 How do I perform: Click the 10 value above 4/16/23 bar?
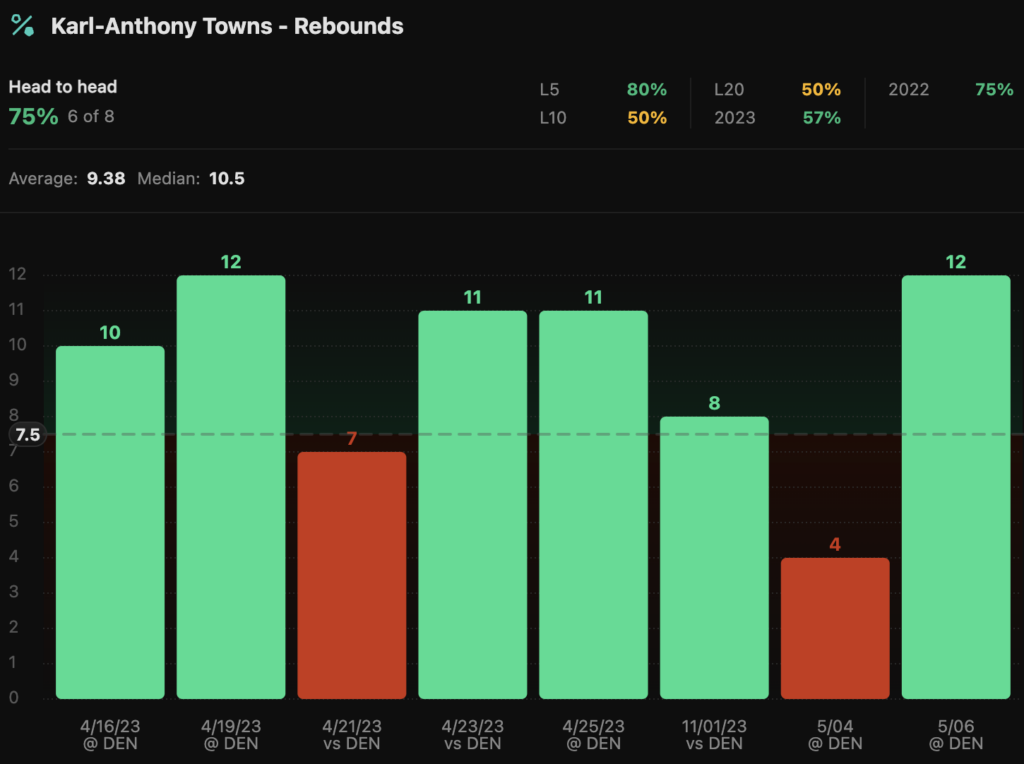click(110, 333)
